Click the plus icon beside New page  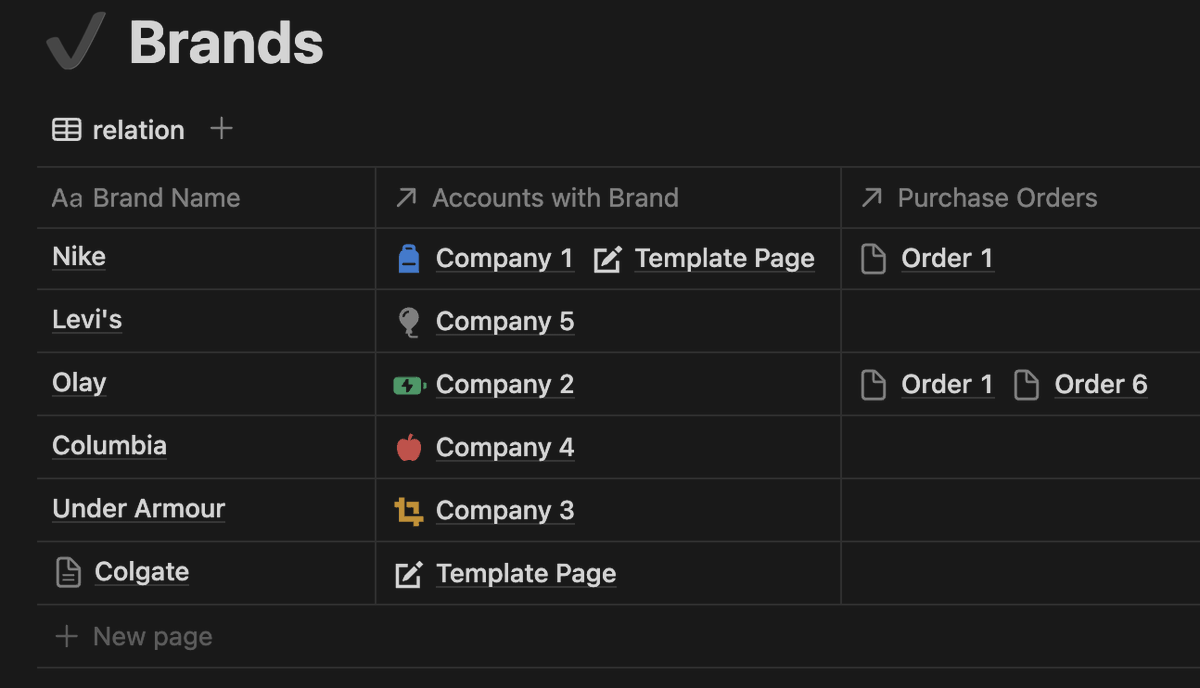(66, 636)
